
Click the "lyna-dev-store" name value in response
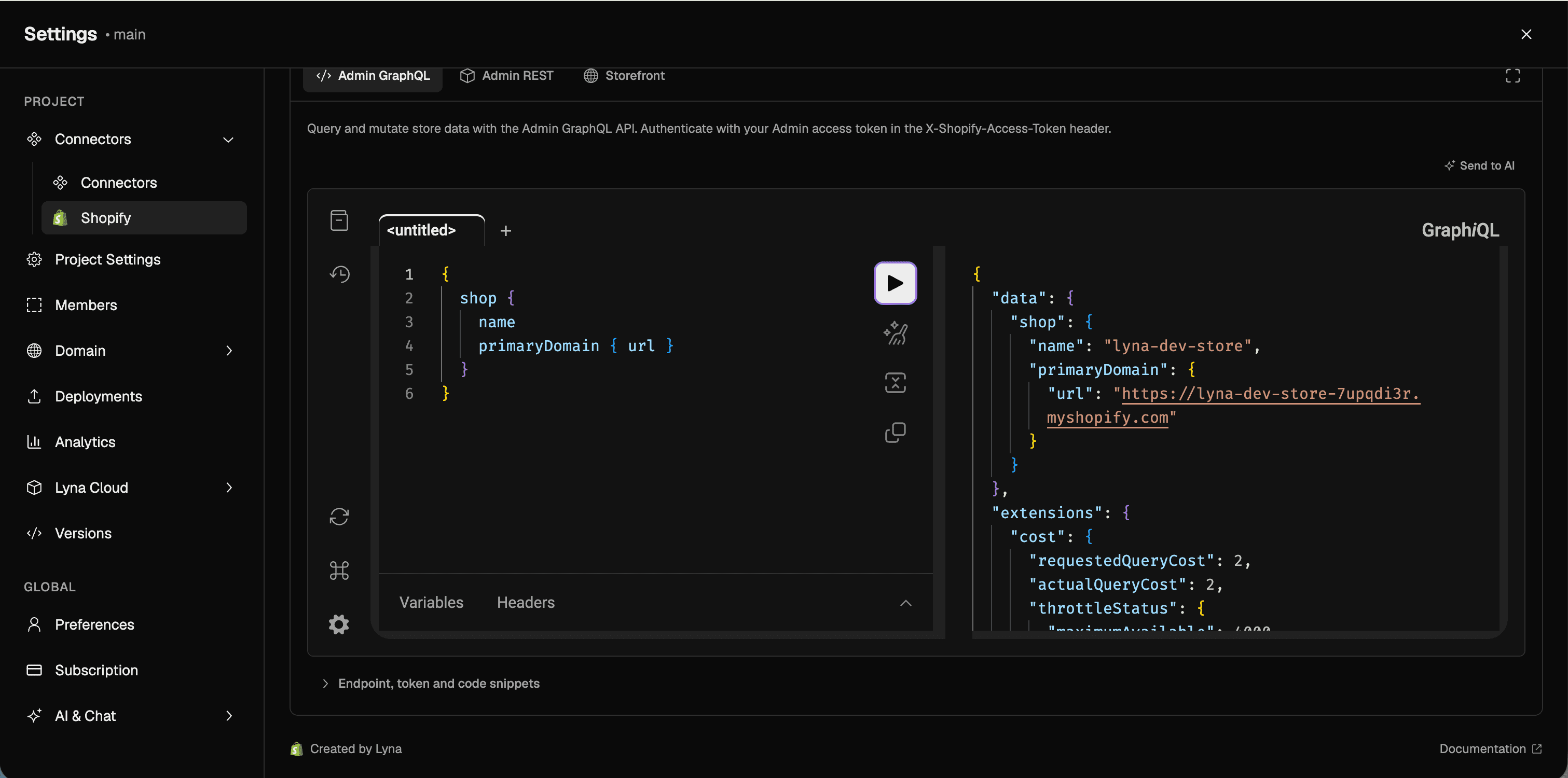pyautogui.click(x=1178, y=345)
